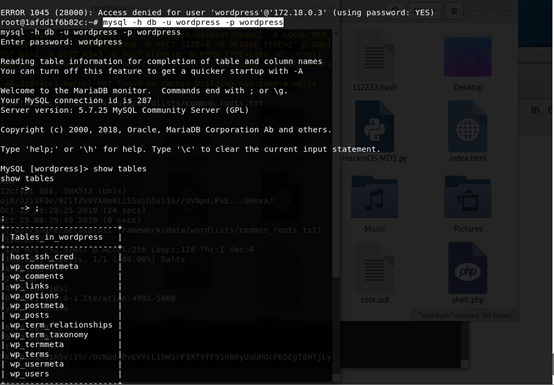This screenshot has width=554, height=385.
Task: Click the terminal scrollbar down arrow
Action: point(336,378)
